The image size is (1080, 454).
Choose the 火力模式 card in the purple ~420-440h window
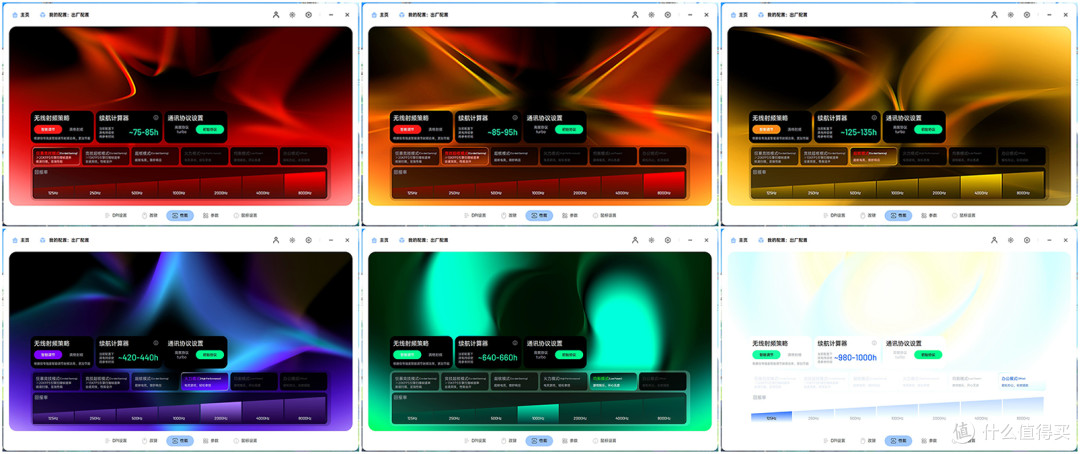[x=204, y=382]
